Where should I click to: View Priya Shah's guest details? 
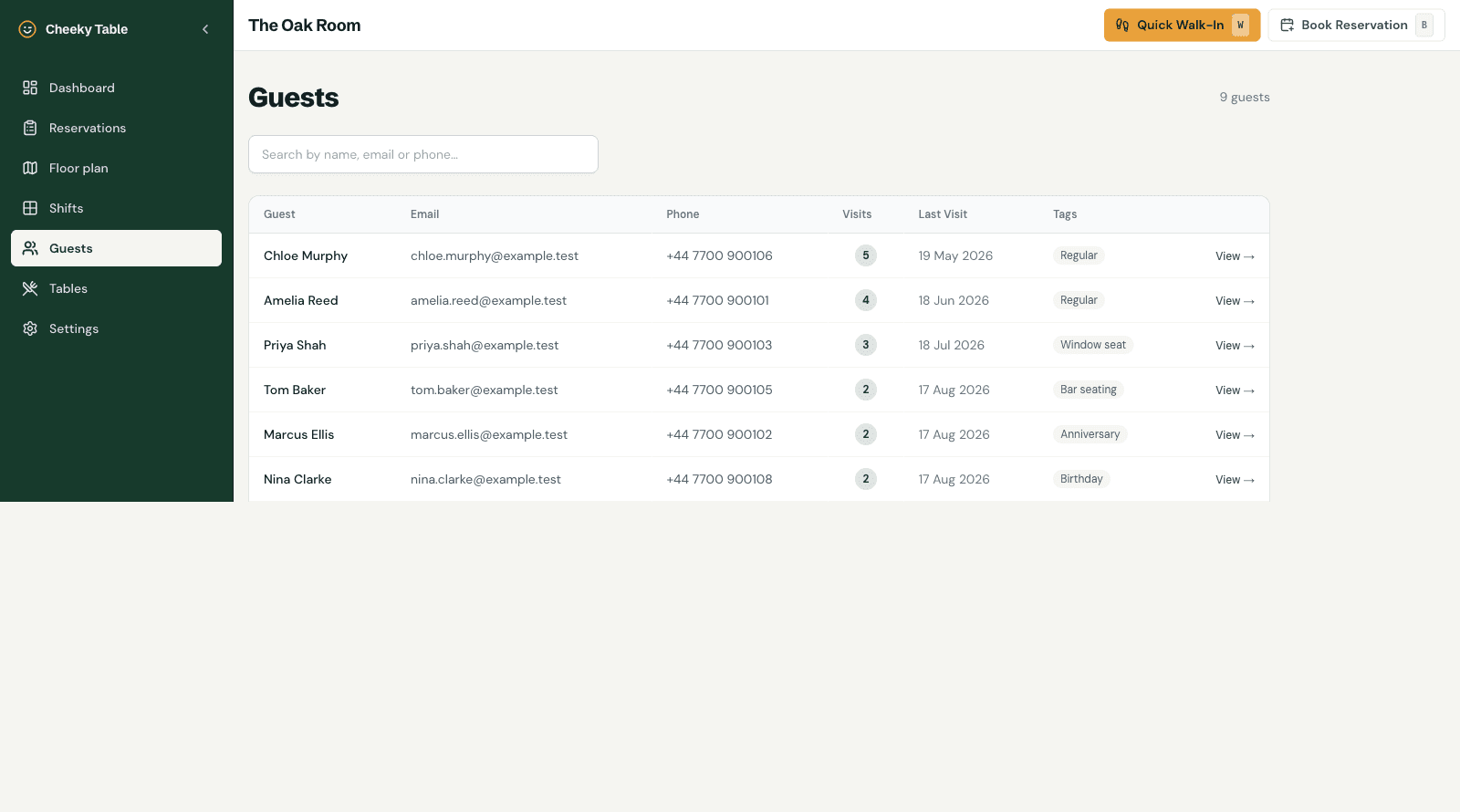tap(1235, 346)
